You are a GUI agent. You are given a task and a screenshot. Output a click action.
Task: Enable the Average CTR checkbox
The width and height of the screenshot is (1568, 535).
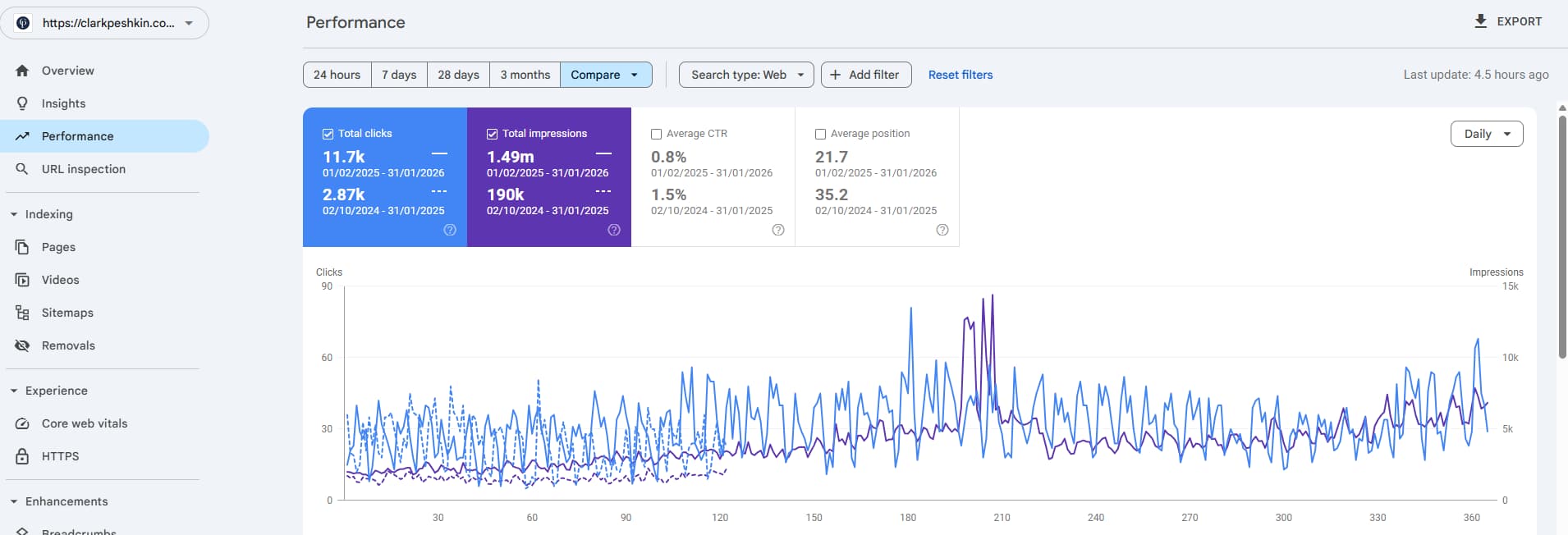[x=657, y=134]
